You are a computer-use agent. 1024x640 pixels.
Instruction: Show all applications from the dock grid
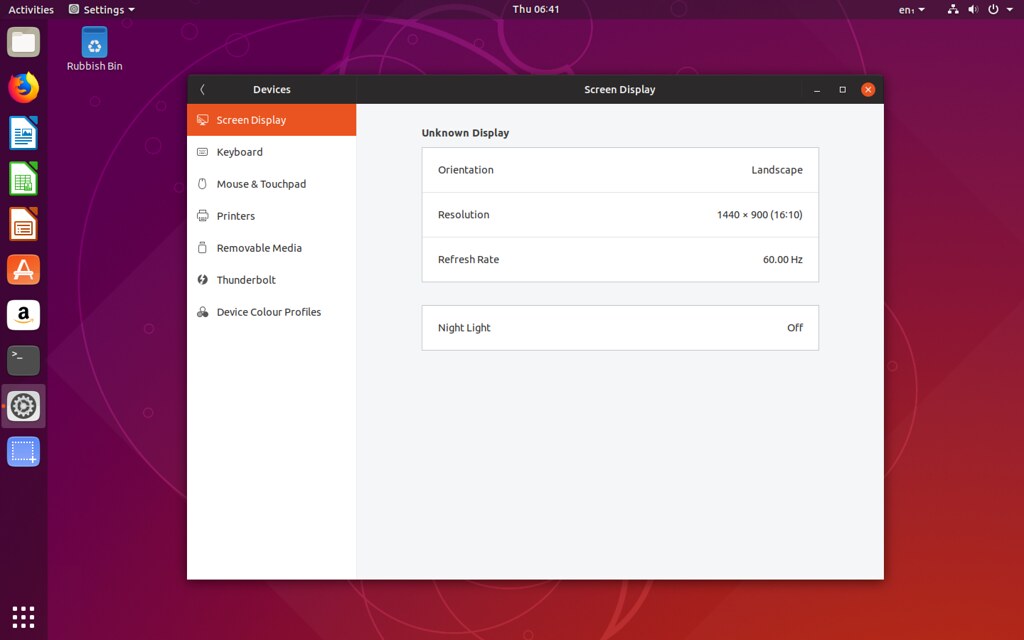click(x=23, y=616)
